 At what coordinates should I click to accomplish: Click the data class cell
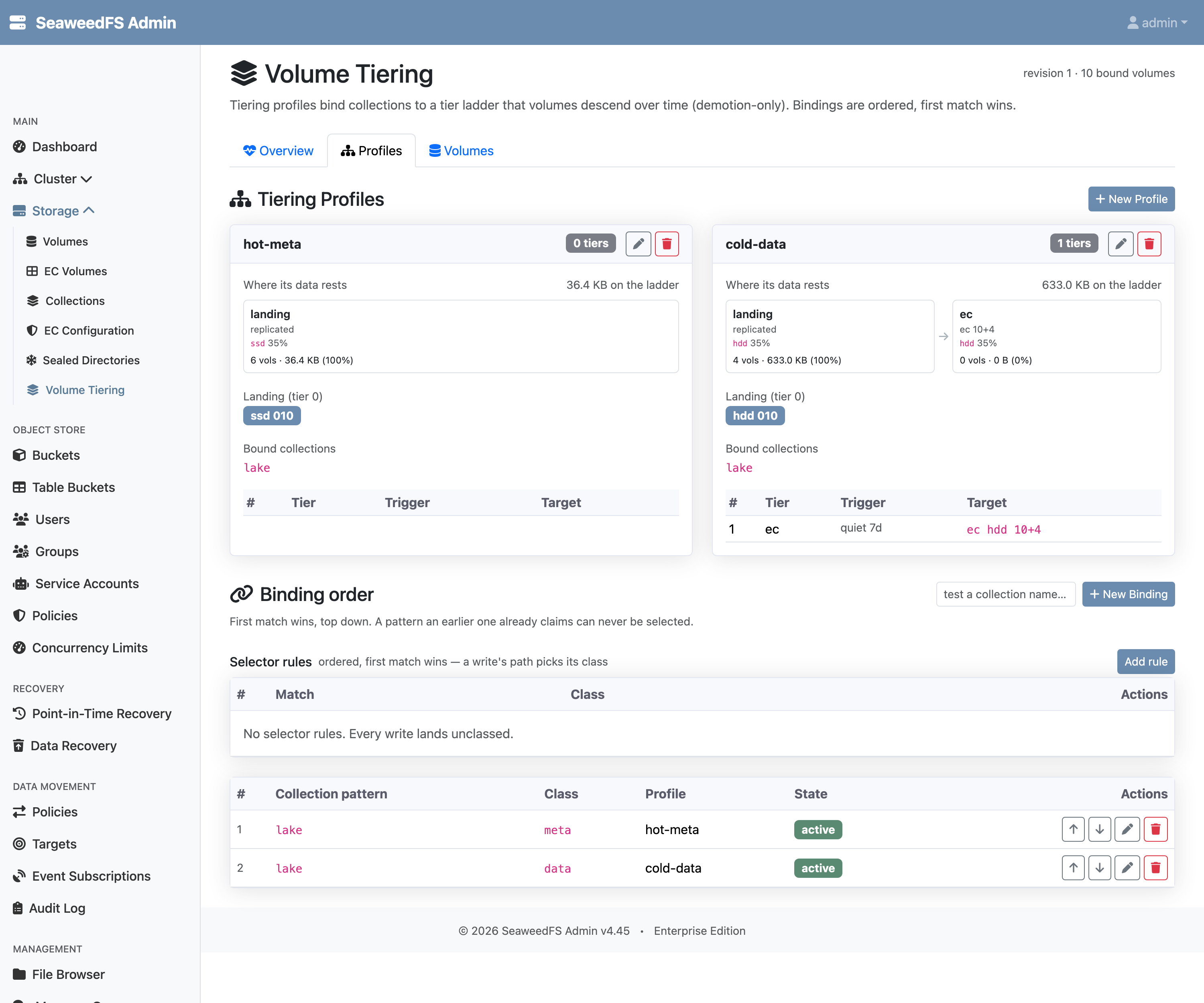coord(557,868)
